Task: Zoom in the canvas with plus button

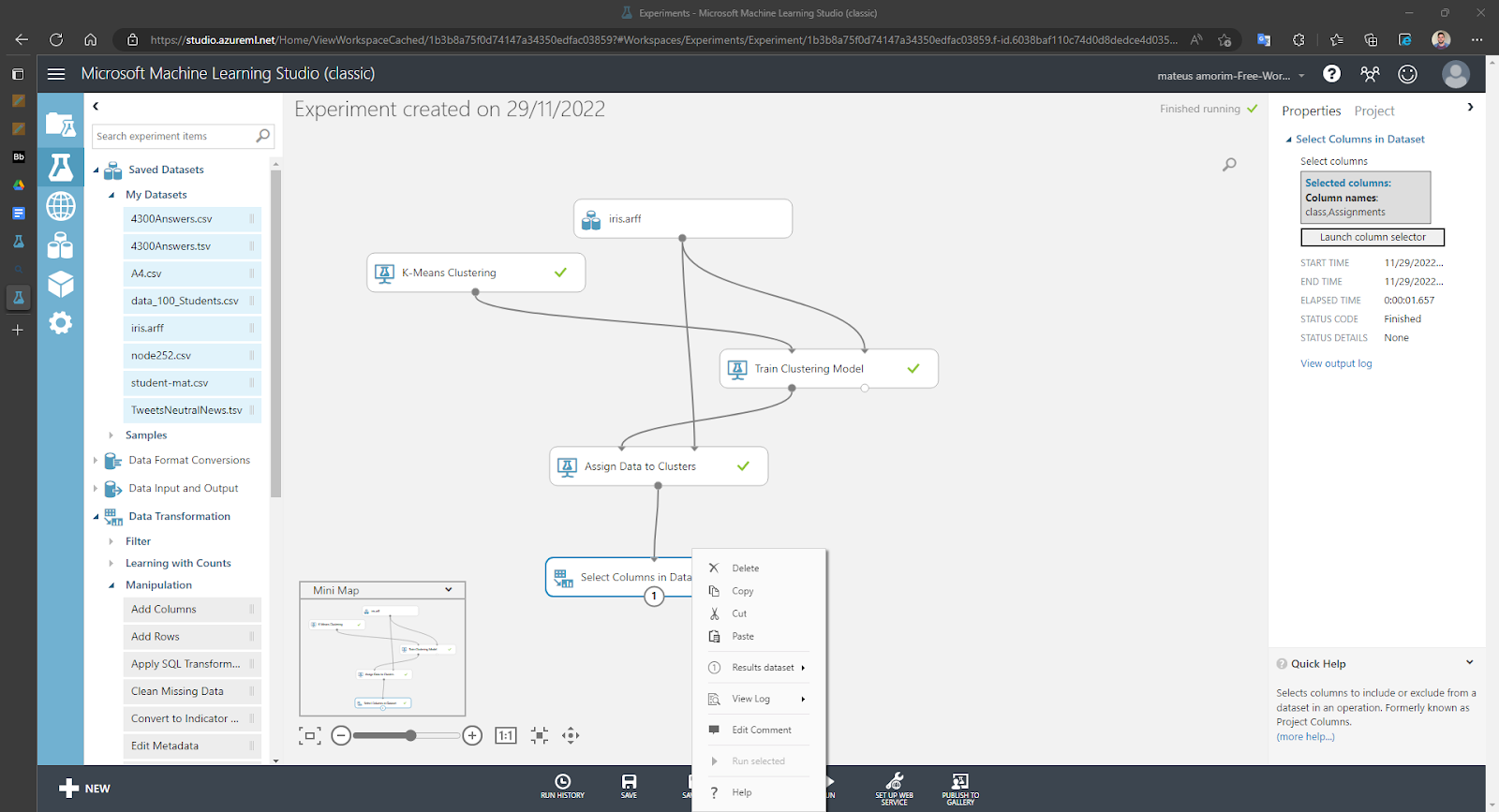Action: tap(472, 736)
